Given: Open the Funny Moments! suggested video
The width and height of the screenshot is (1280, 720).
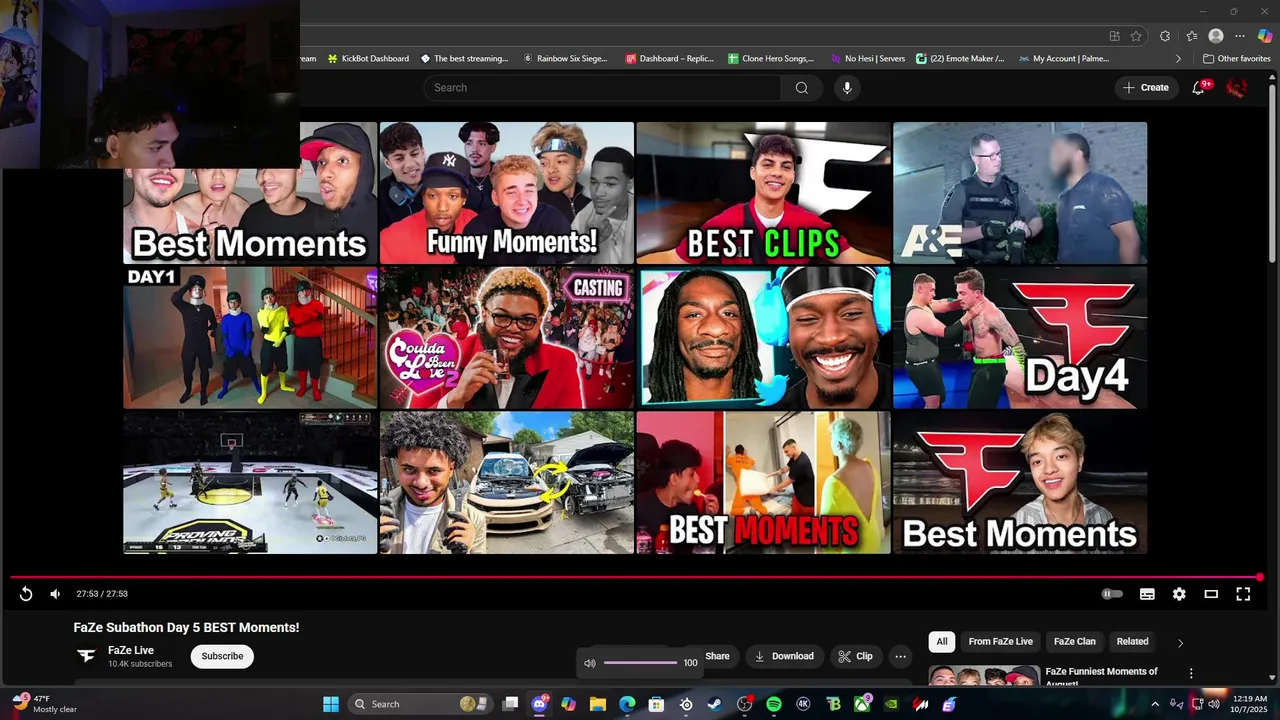Looking at the screenshot, I should [x=507, y=193].
